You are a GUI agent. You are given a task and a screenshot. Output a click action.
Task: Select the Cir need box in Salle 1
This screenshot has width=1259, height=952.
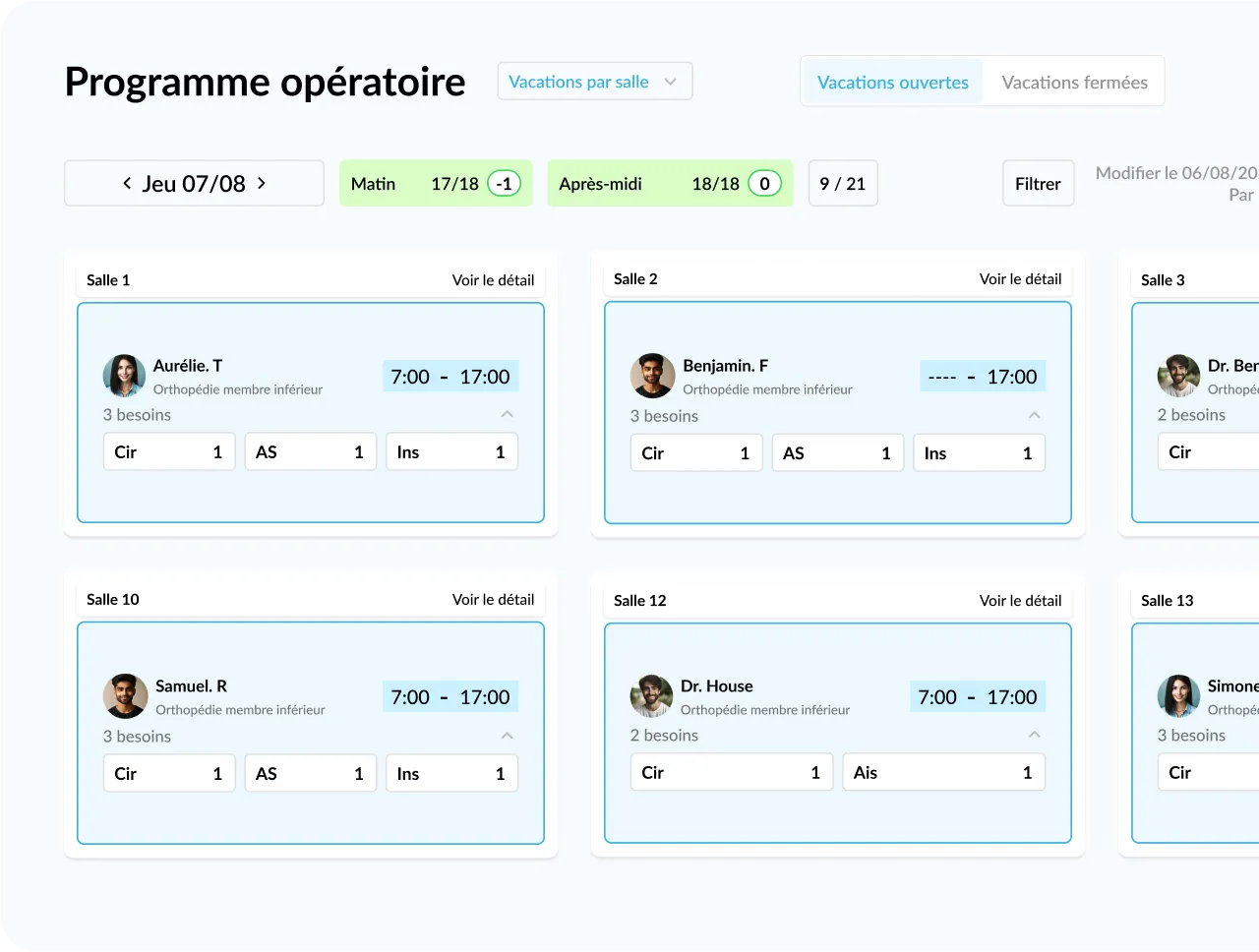click(x=169, y=452)
